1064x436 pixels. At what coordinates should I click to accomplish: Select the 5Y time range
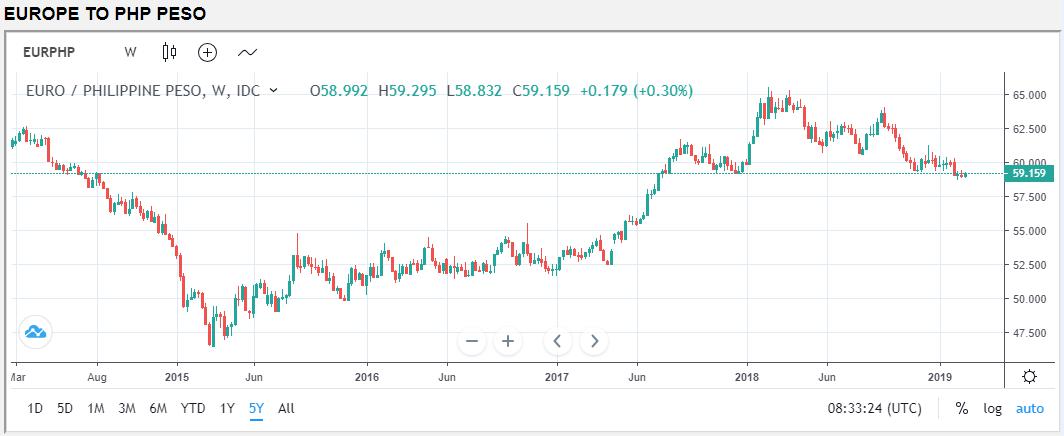256,408
